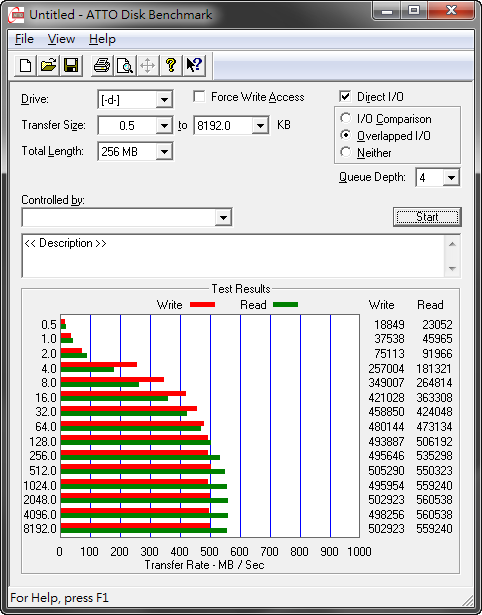Expand the Drive dropdown
Viewport: 482px width, 615px height.
point(164,100)
